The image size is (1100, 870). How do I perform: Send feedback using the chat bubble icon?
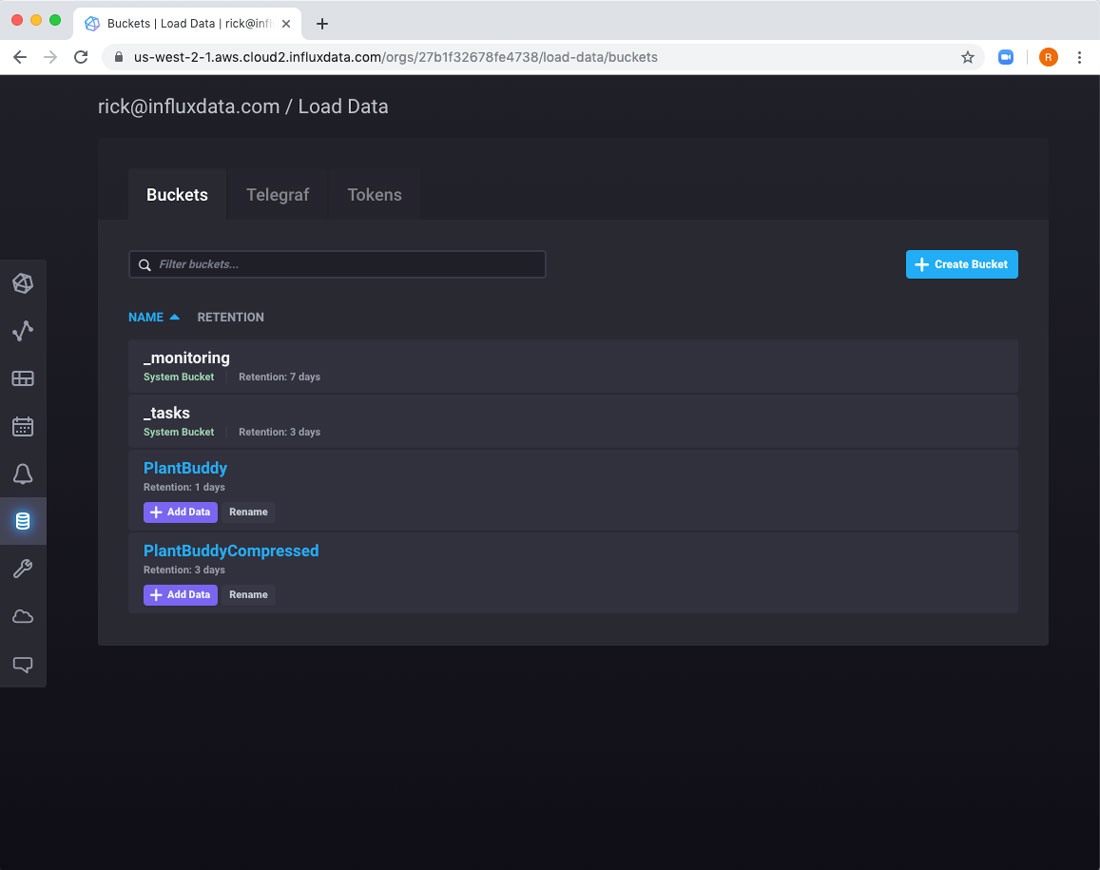[22, 664]
